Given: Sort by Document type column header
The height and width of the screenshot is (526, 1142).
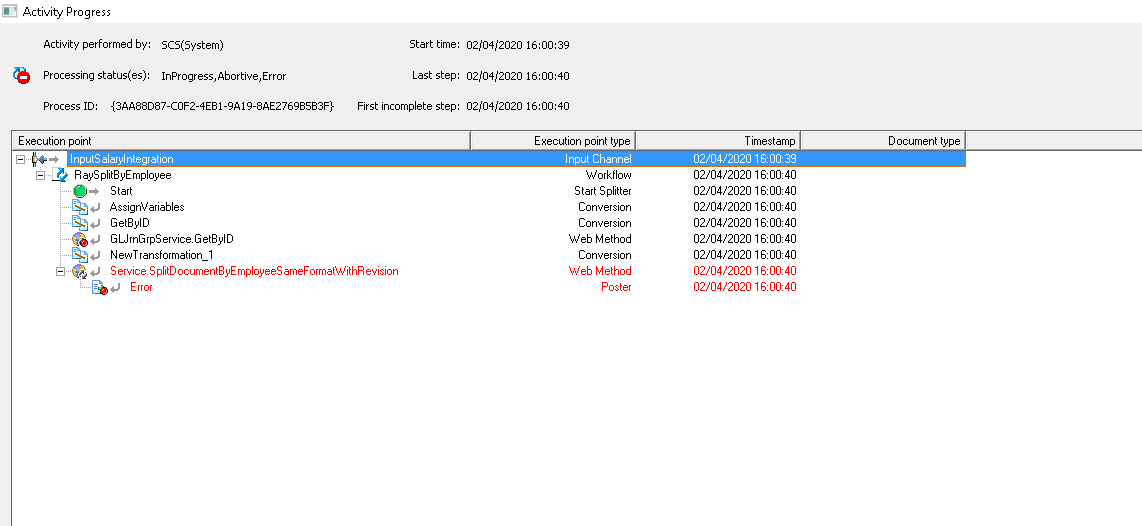Looking at the screenshot, I should 883,141.
